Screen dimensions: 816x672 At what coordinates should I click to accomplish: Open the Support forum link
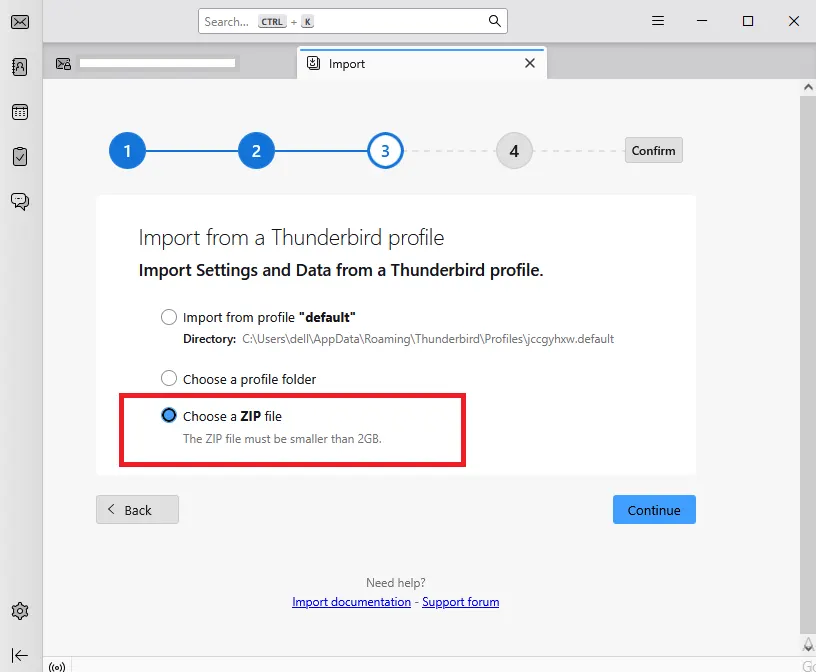[460, 601]
